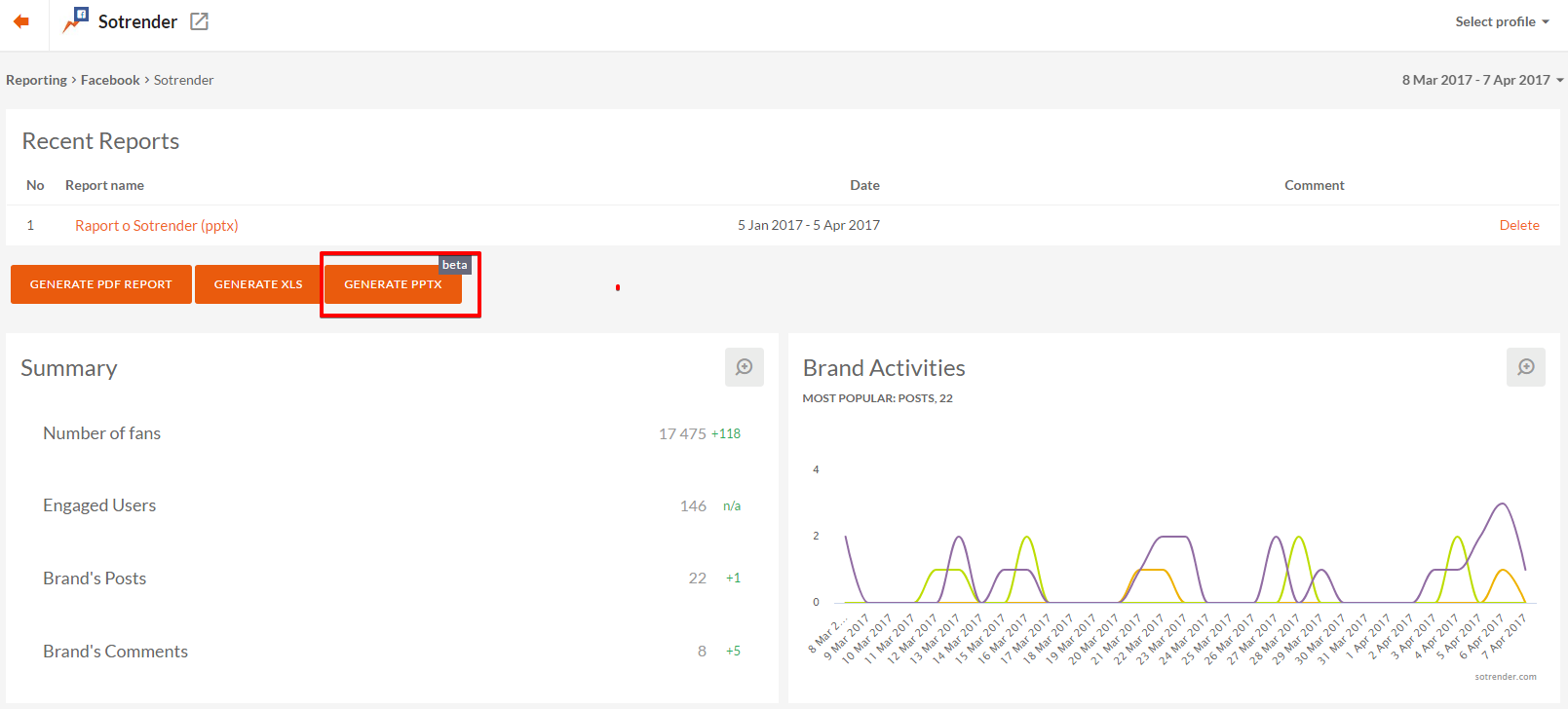The width and height of the screenshot is (1568, 709).
Task: Click Generate PDF Report button
Action: 101,284
